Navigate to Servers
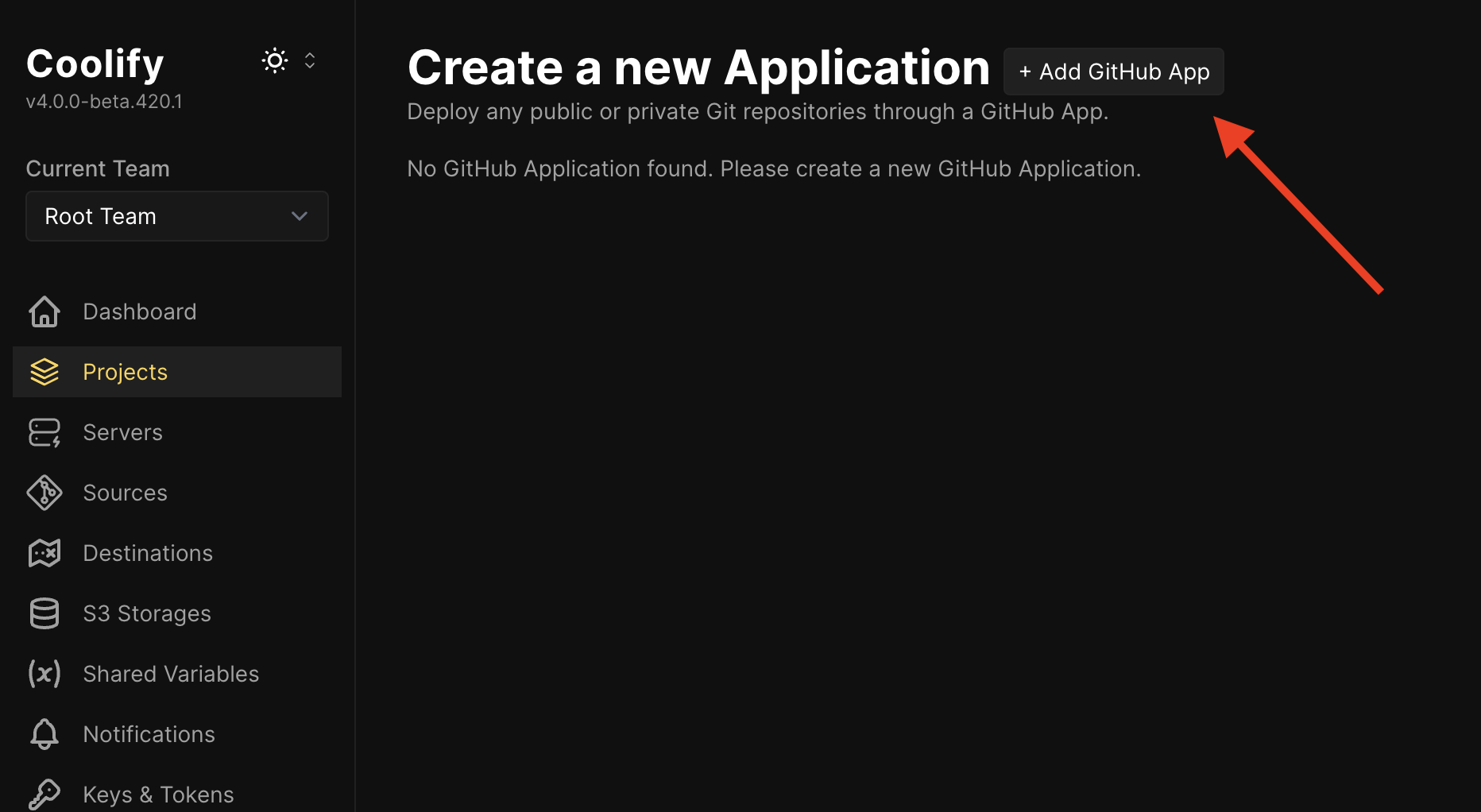The width and height of the screenshot is (1481, 812). click(x=177, y=432)
